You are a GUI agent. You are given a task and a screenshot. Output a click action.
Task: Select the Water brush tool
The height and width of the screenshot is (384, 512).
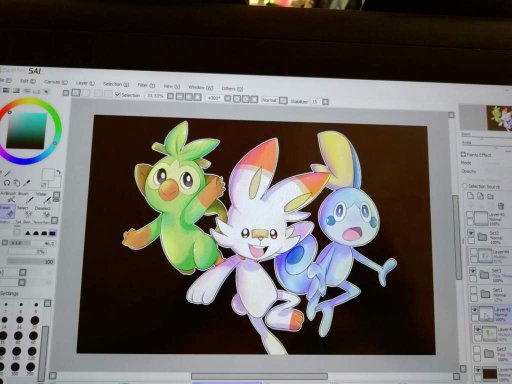(43, 198)
